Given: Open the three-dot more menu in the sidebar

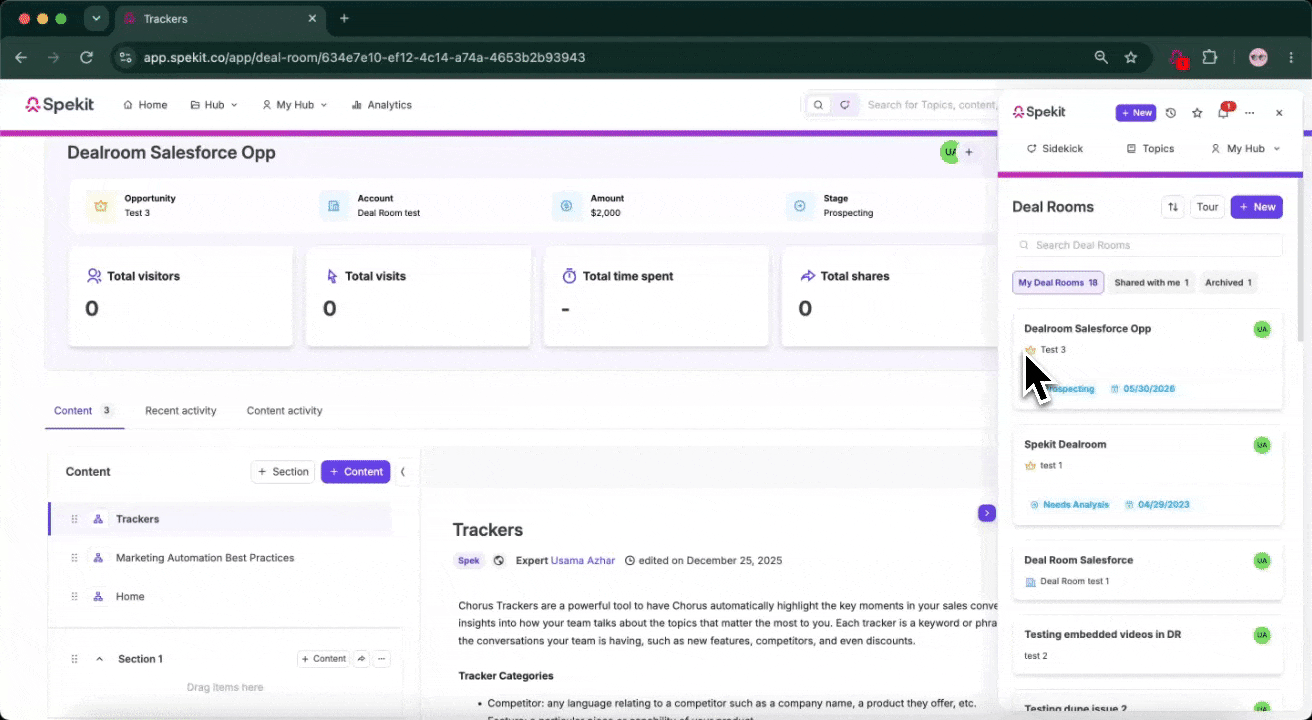Looking at the screenshot, I should [x=1250, y=113].
